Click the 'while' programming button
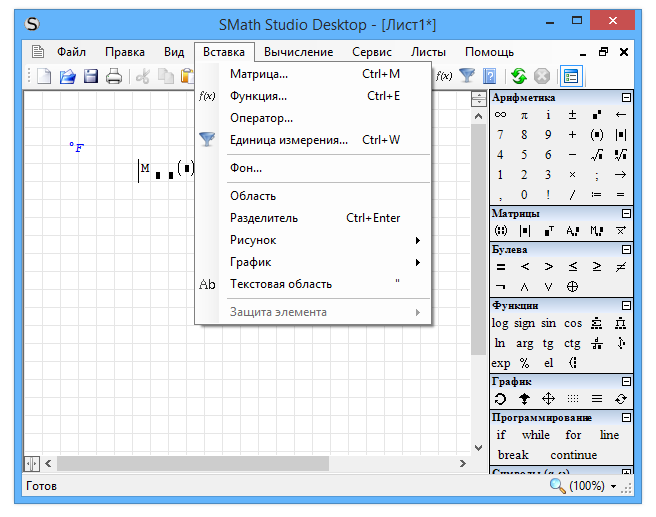This screenshot has width=656, height=517. tap(535, 436)
